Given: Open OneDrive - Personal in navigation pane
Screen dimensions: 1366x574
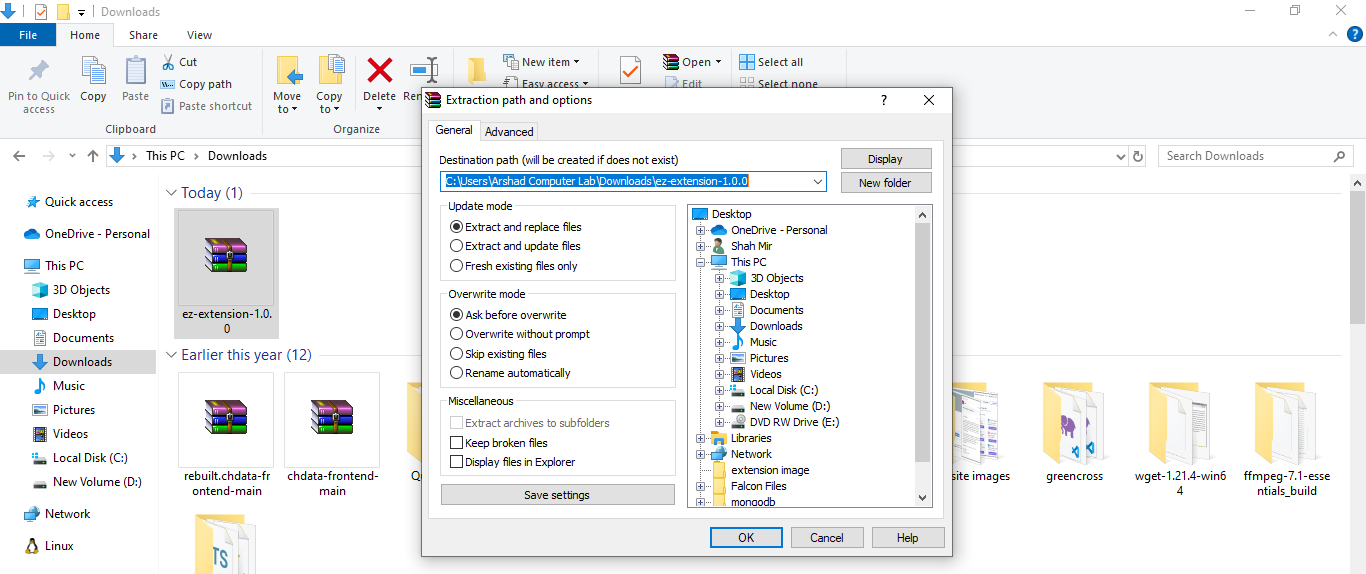Looking at the screenshot, I should pos(97,234).
